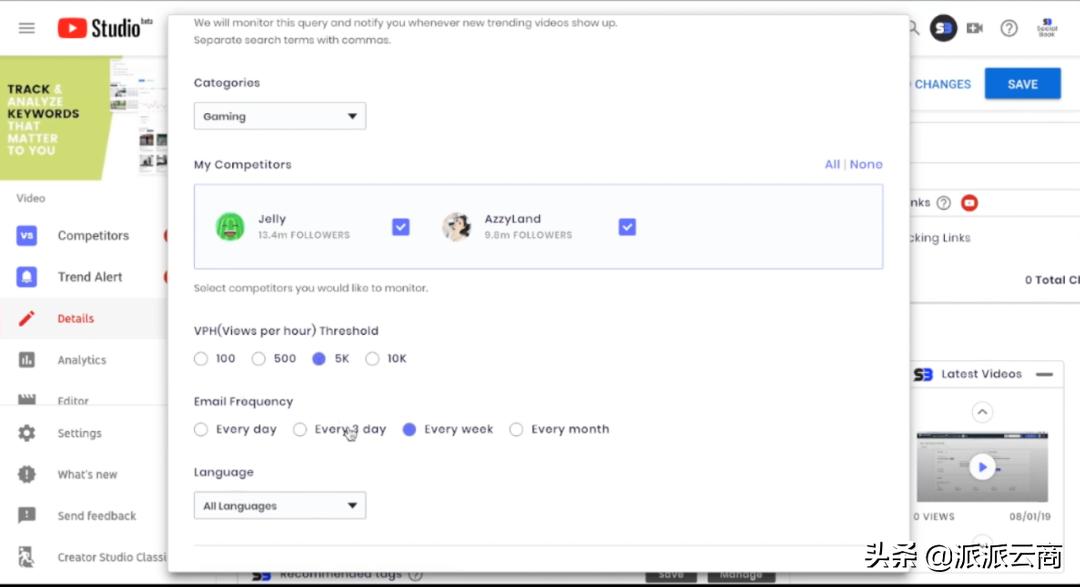Click AzzyLand's channel avatar
This screenshot has width=1080, height=587.
(456, 227)
